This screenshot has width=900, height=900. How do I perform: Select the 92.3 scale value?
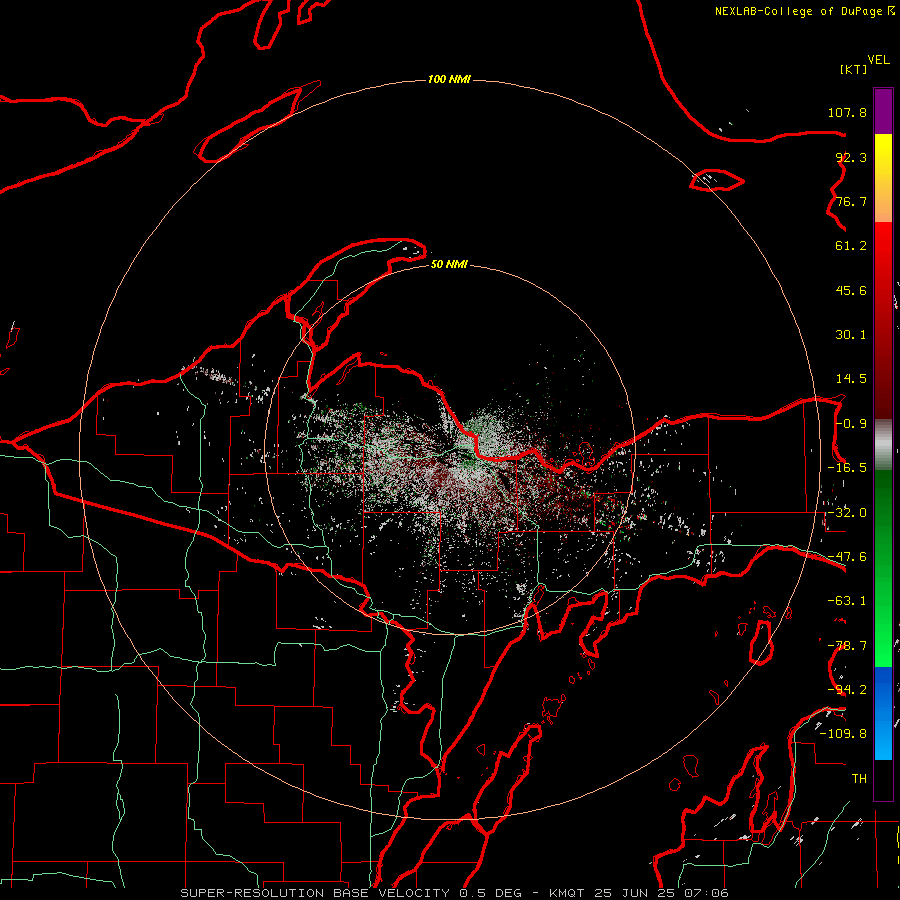tap(851, 157)
